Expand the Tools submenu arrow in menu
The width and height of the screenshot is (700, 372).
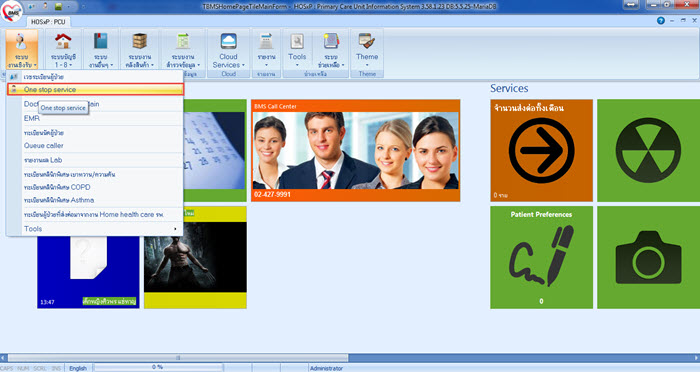(175, 229)
